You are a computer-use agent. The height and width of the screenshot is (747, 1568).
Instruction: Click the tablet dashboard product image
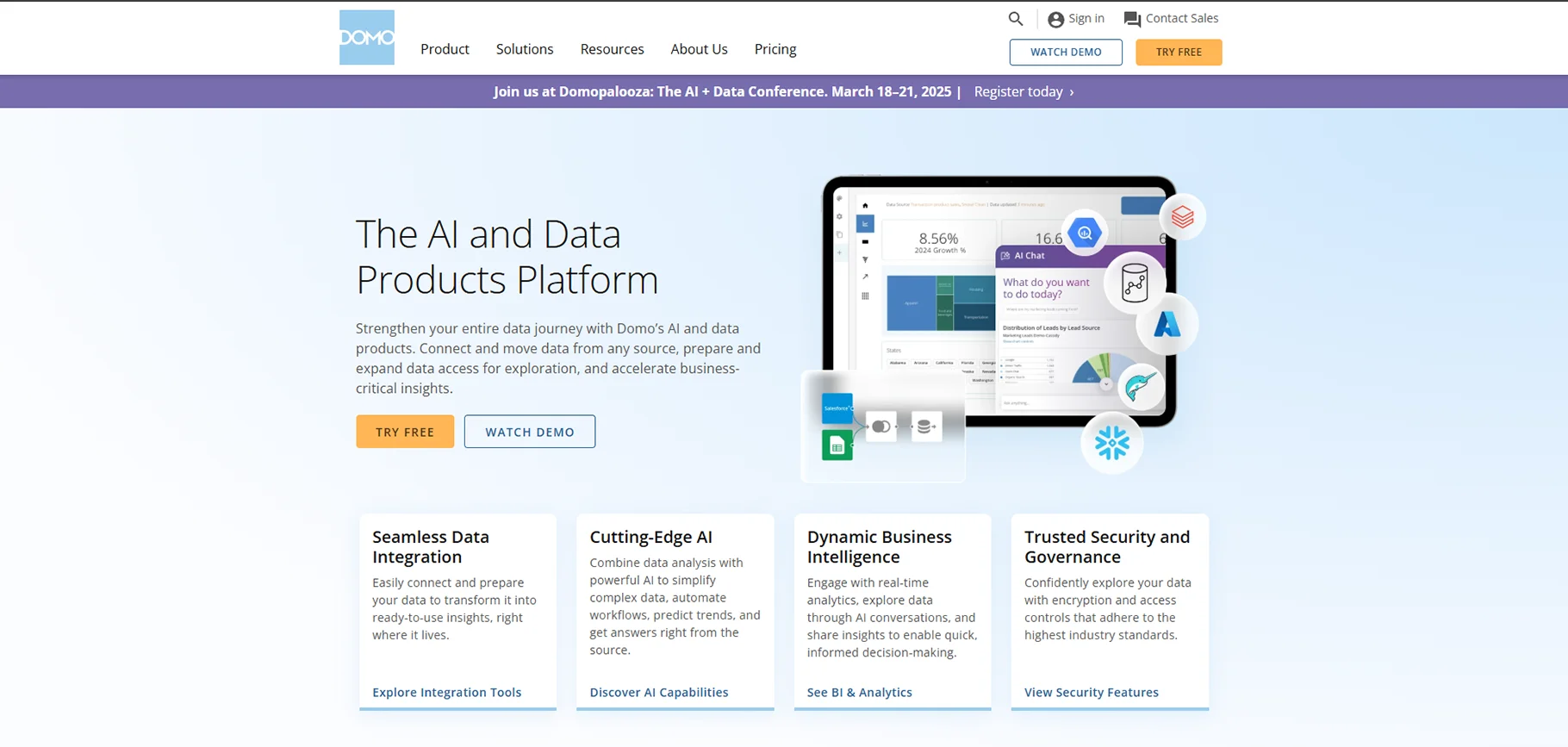coord(999,302)
